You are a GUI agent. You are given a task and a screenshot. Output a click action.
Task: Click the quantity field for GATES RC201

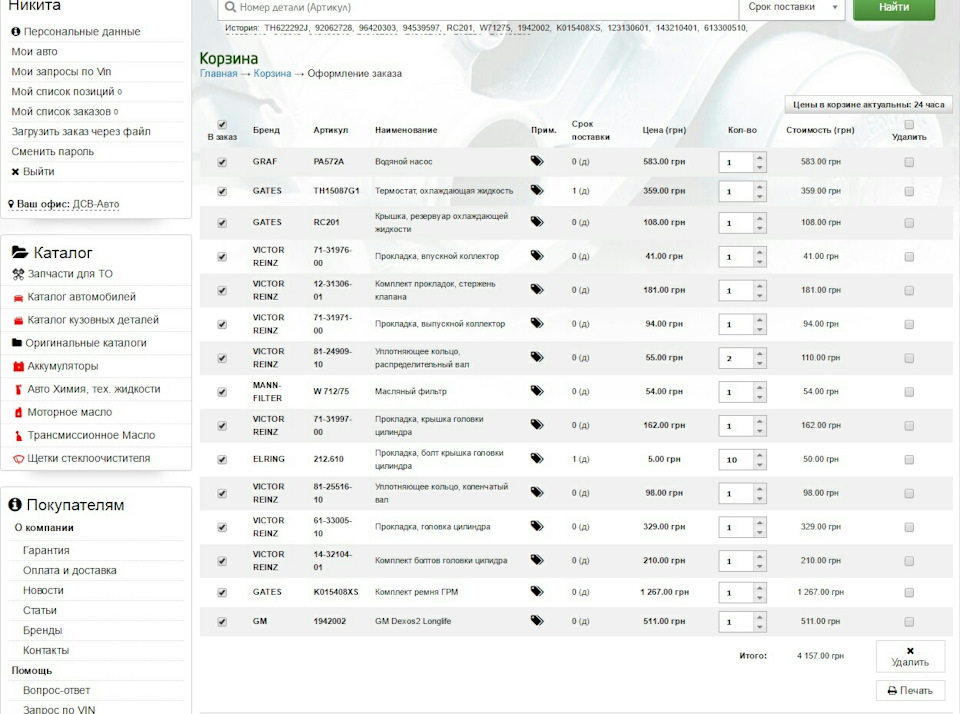[736, 223]
